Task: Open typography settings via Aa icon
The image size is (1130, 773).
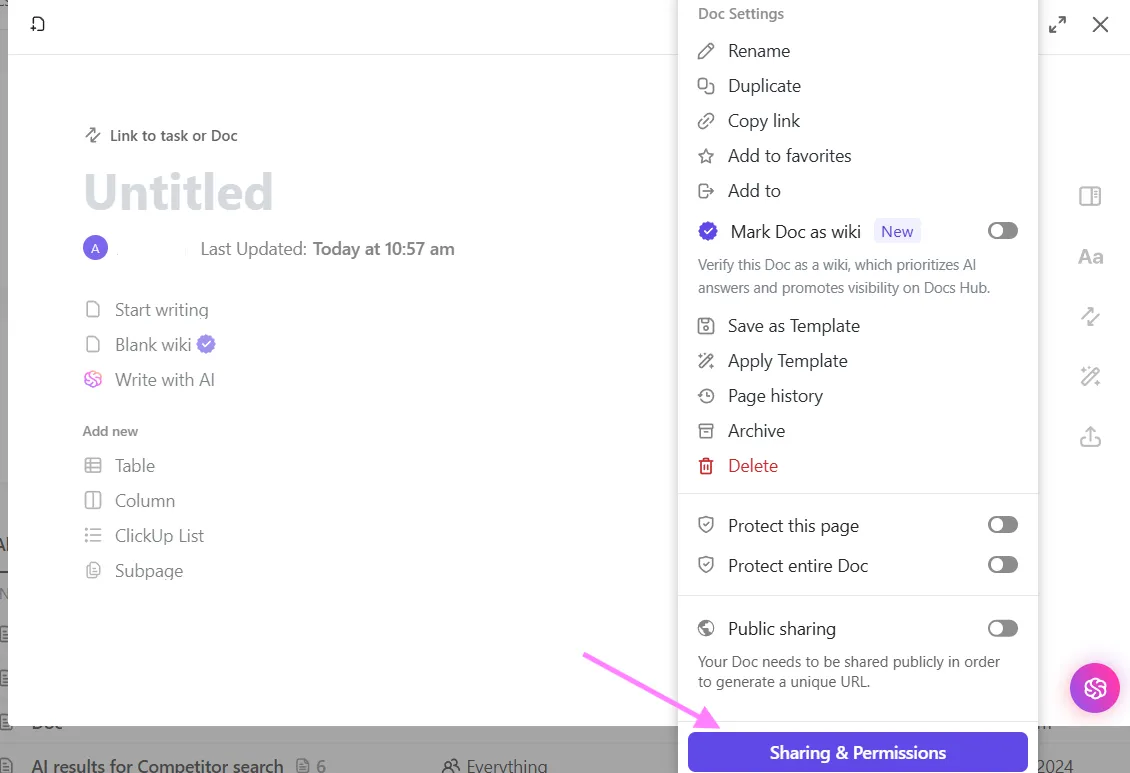Action: tap(1090, 257)
